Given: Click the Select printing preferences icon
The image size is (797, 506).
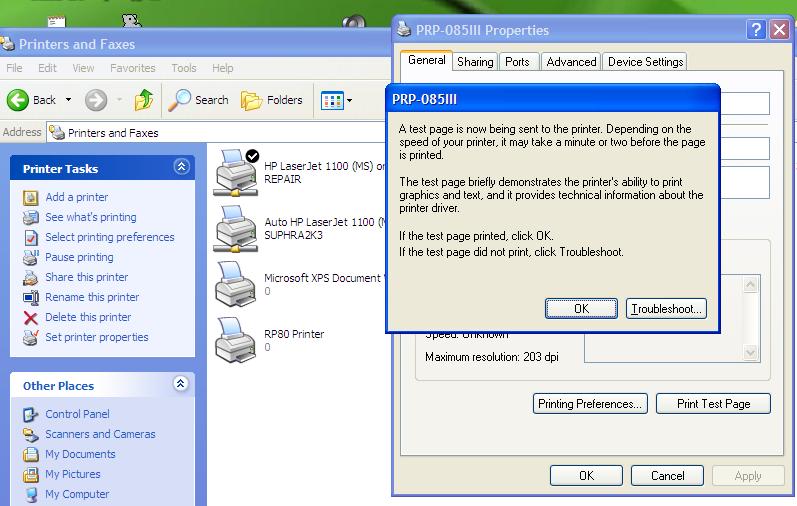Looking at the screenshot, I should click(x=30, y=237).
